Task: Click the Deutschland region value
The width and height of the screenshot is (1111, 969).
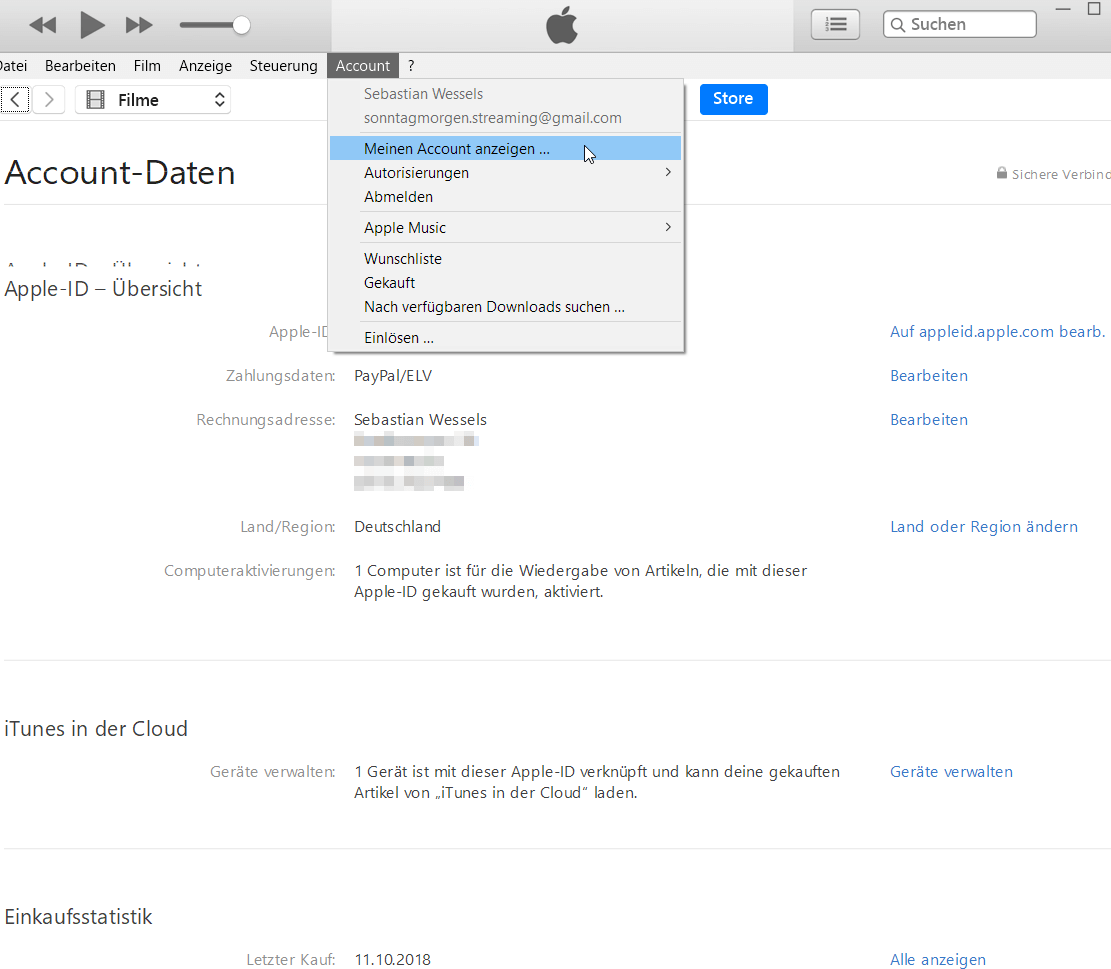Action: pos(397,526)
